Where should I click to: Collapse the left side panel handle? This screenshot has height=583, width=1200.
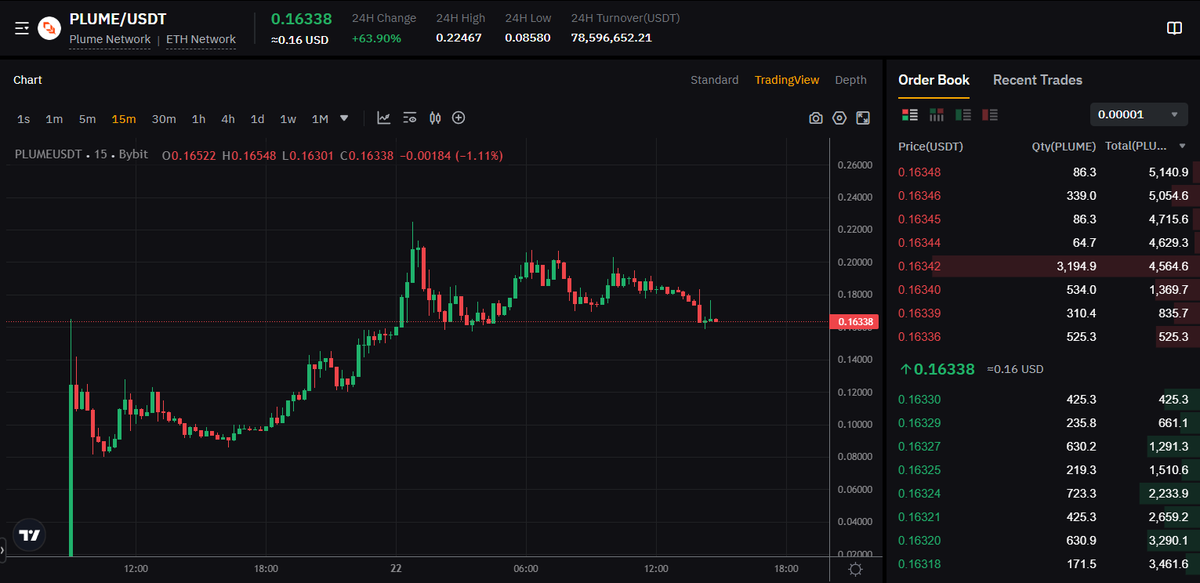(x=3, y=548)
